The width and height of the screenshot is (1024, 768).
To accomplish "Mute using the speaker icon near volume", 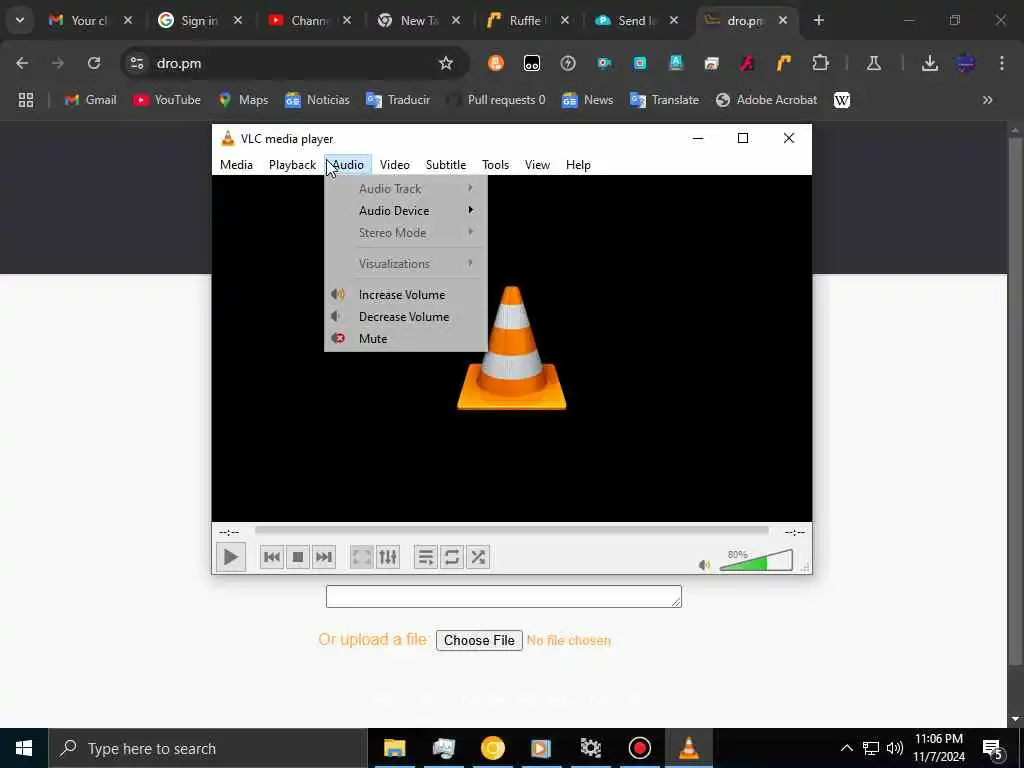I will 705,565.
